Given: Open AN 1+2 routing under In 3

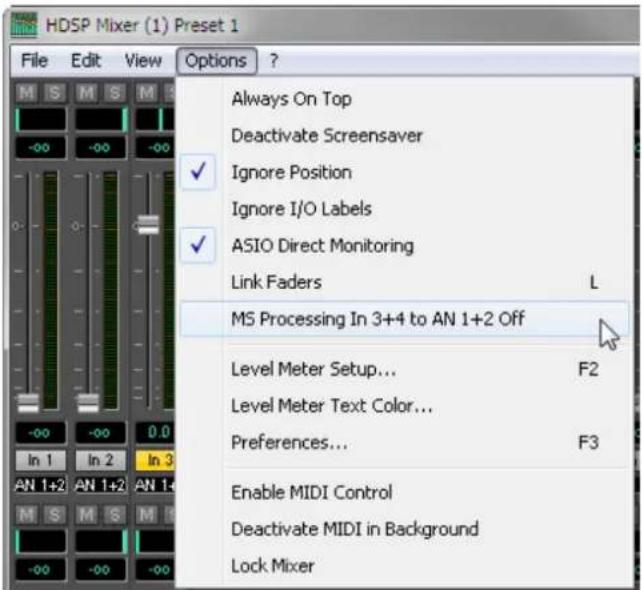Looking at the screenshot, I should (155, 486).
